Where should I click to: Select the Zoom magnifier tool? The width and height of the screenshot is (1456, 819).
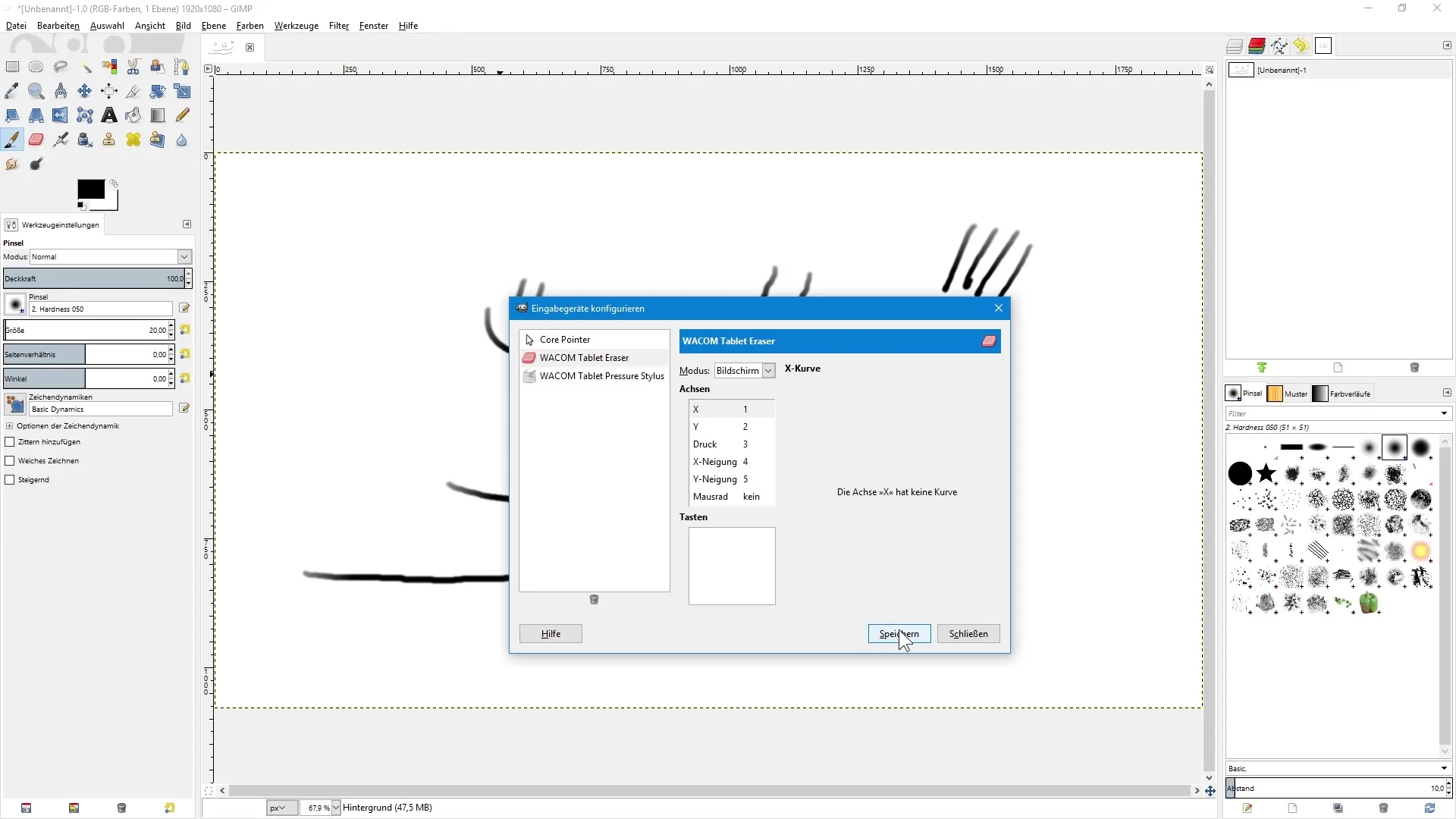(36, 91)
